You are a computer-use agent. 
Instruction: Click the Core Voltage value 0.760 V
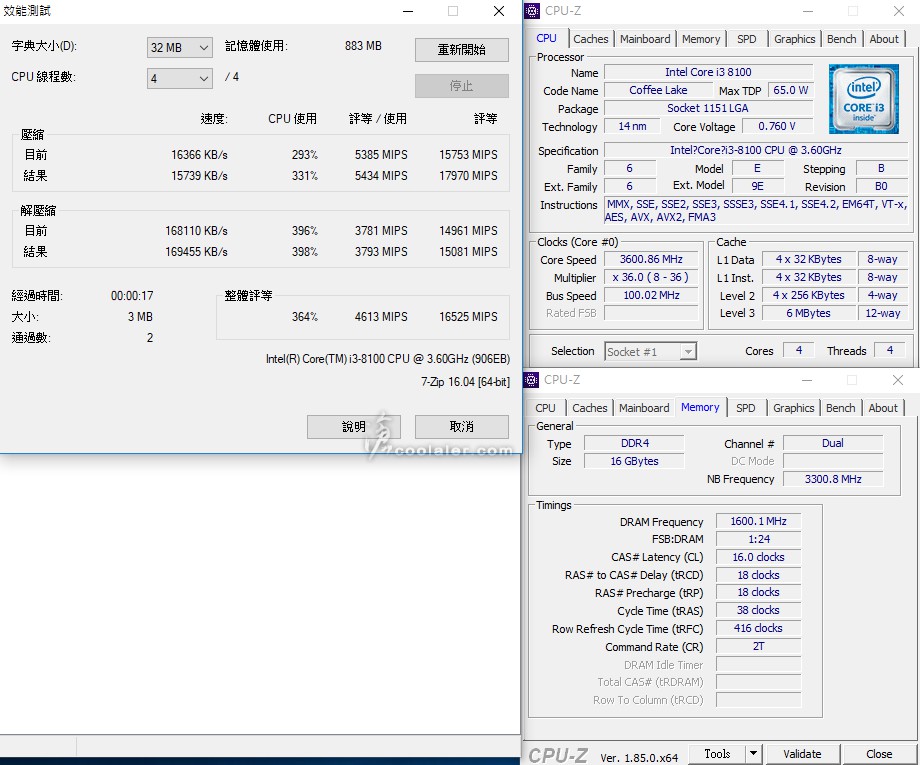(x=777, y=126)
